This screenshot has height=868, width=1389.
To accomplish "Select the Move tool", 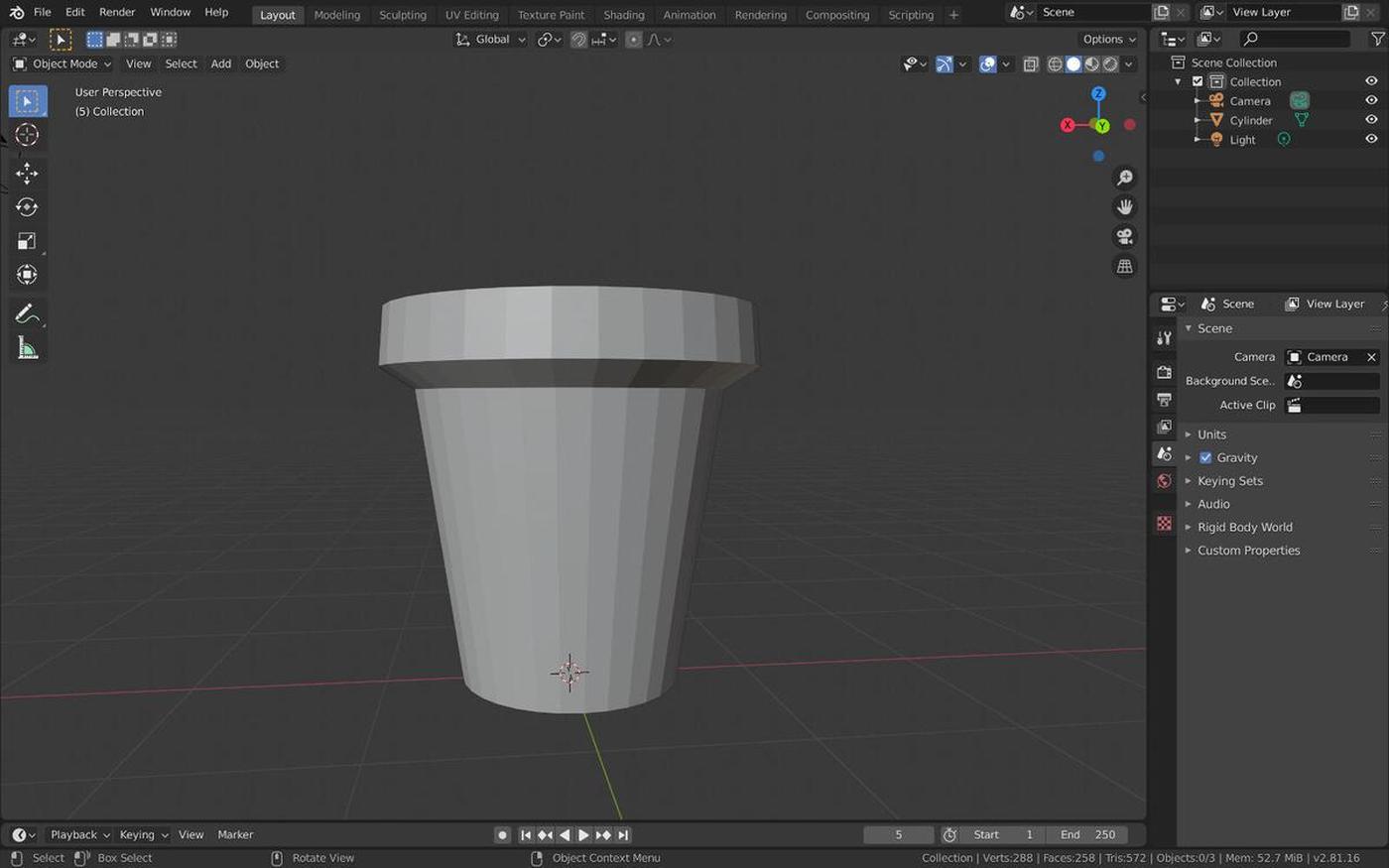I will (x=27, y=173).
